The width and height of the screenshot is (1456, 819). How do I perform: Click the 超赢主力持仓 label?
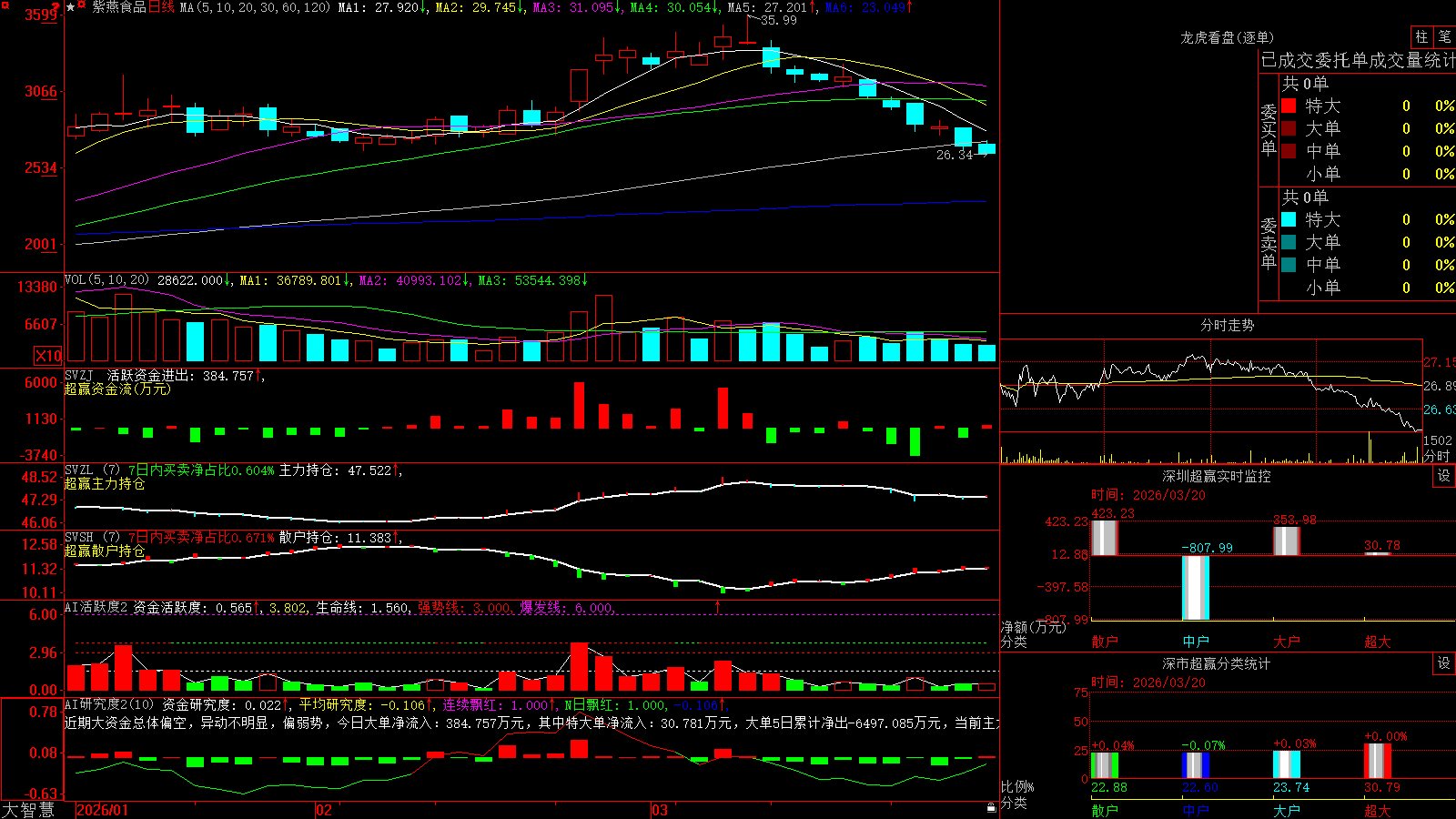coord(105,483)
